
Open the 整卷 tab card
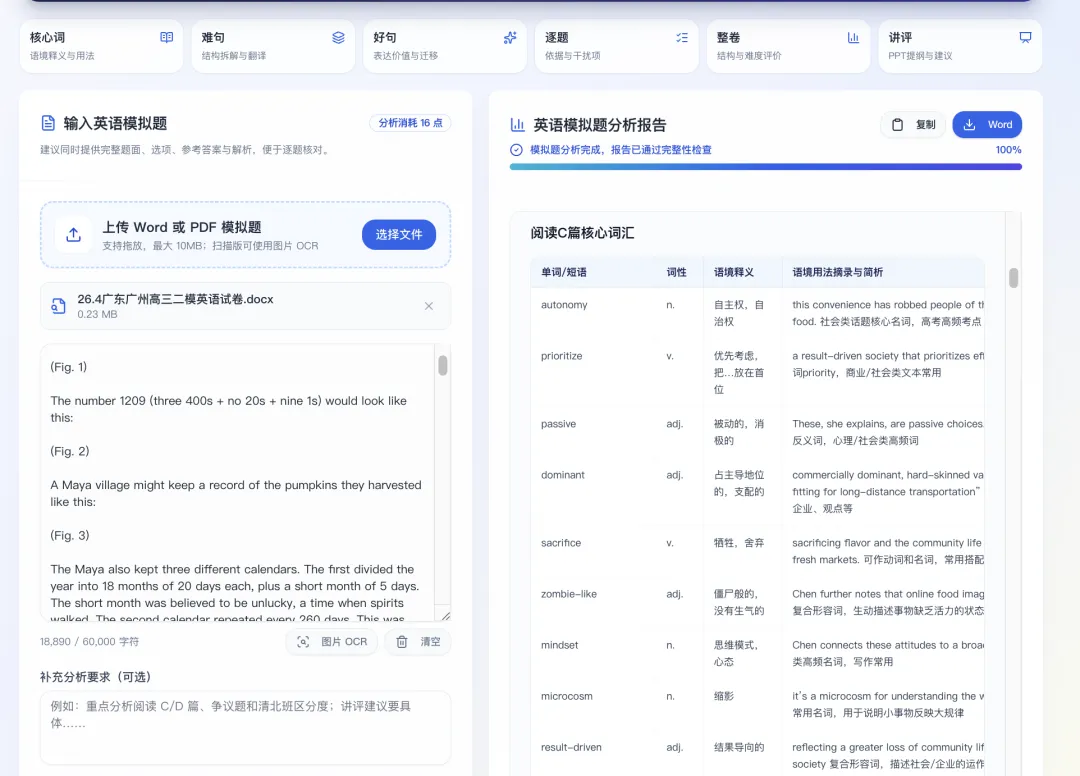point(789,46)
